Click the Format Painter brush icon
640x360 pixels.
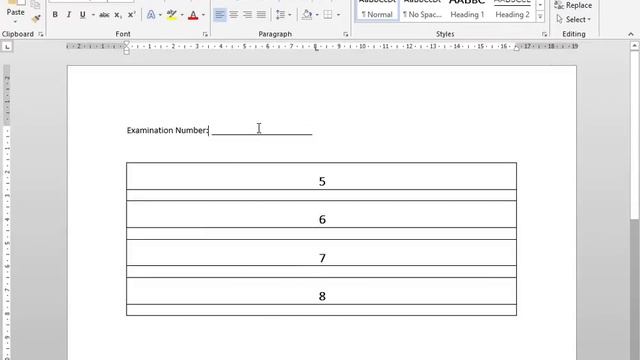[36, 19]
